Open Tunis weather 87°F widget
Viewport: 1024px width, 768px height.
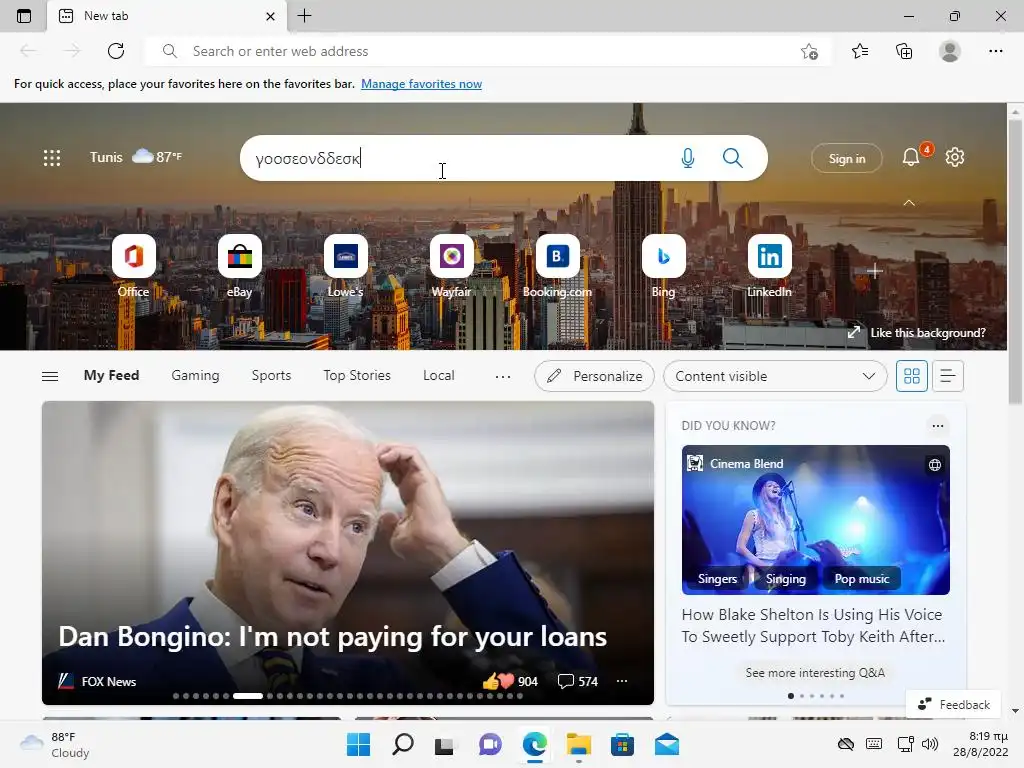coord(136,157)
